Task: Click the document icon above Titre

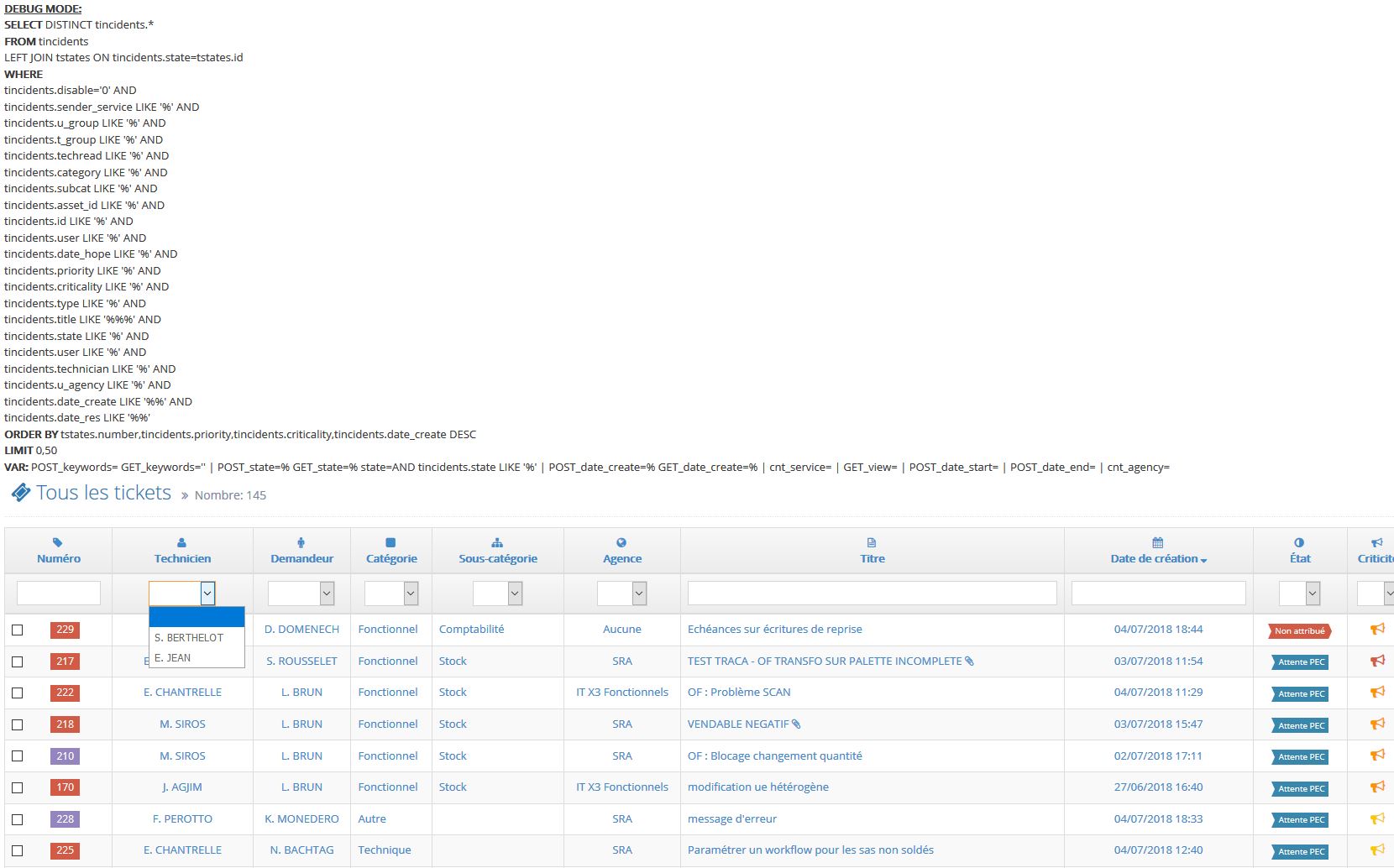Action: [x=872, y=542]
